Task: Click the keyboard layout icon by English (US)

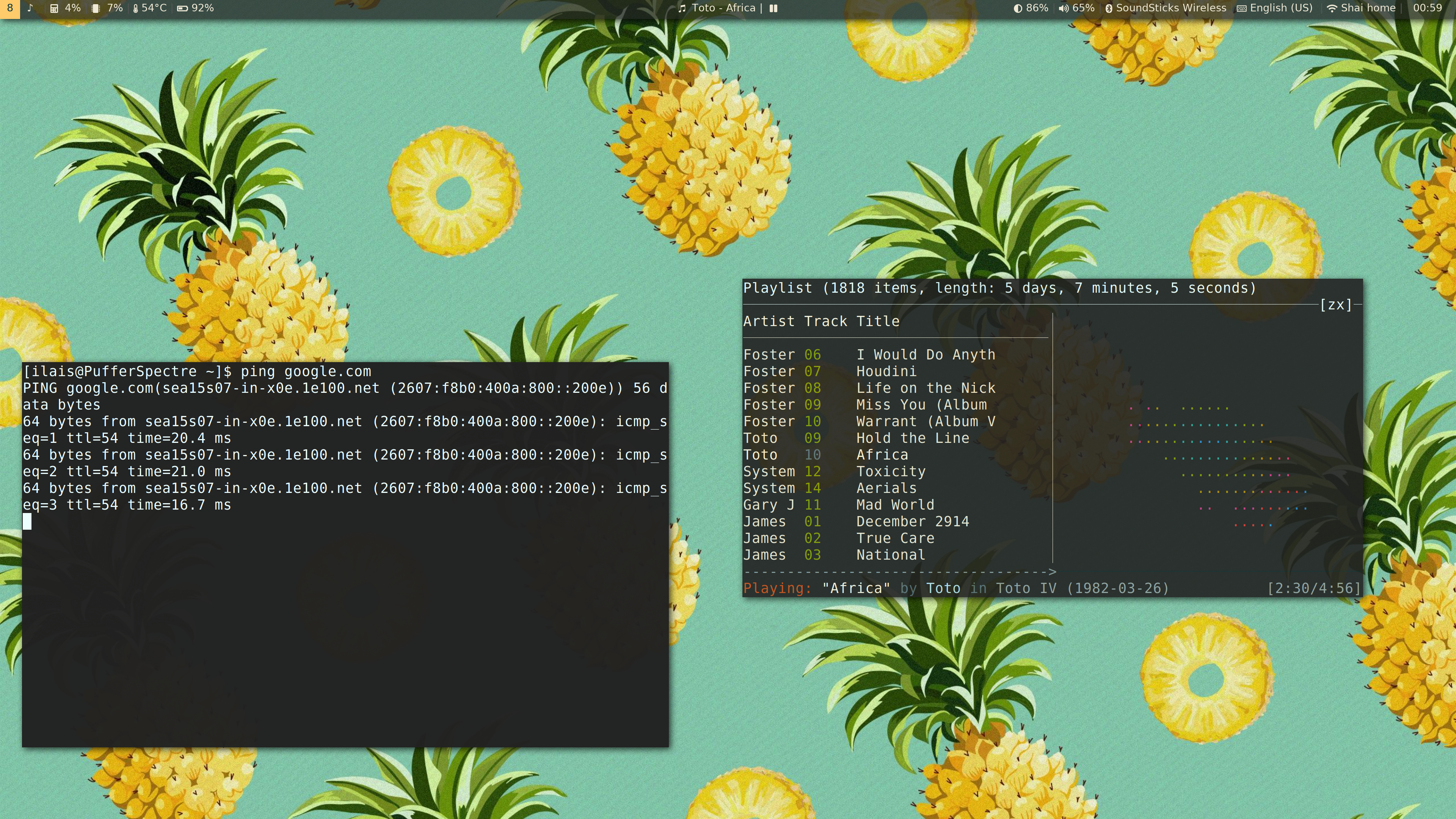Action: pos(1242,8)
